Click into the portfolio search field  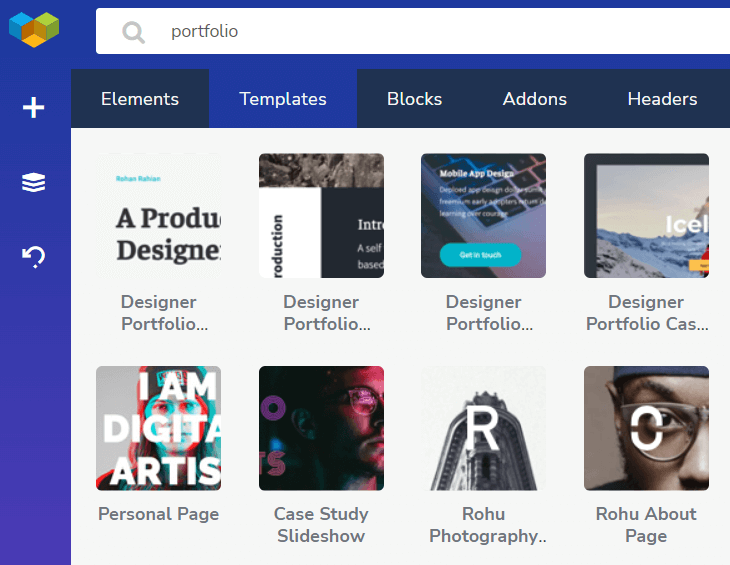click(x=412, y=31)
